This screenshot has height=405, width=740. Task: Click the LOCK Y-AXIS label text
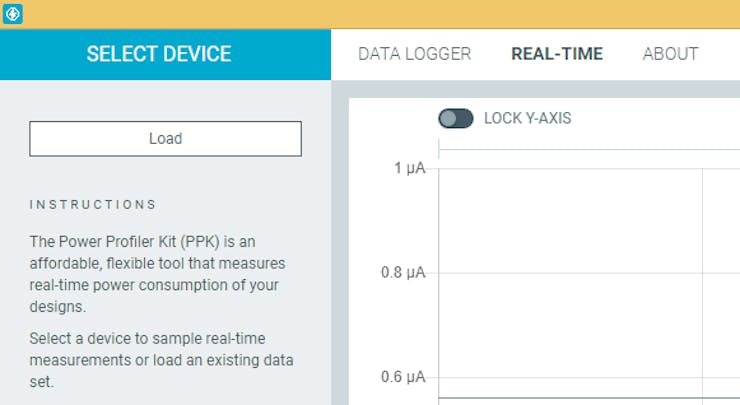(x=527, y=118)
